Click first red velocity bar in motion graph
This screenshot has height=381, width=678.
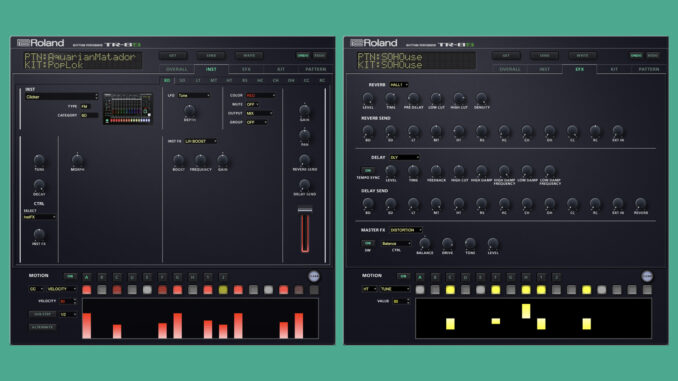[x=86, y=326]
